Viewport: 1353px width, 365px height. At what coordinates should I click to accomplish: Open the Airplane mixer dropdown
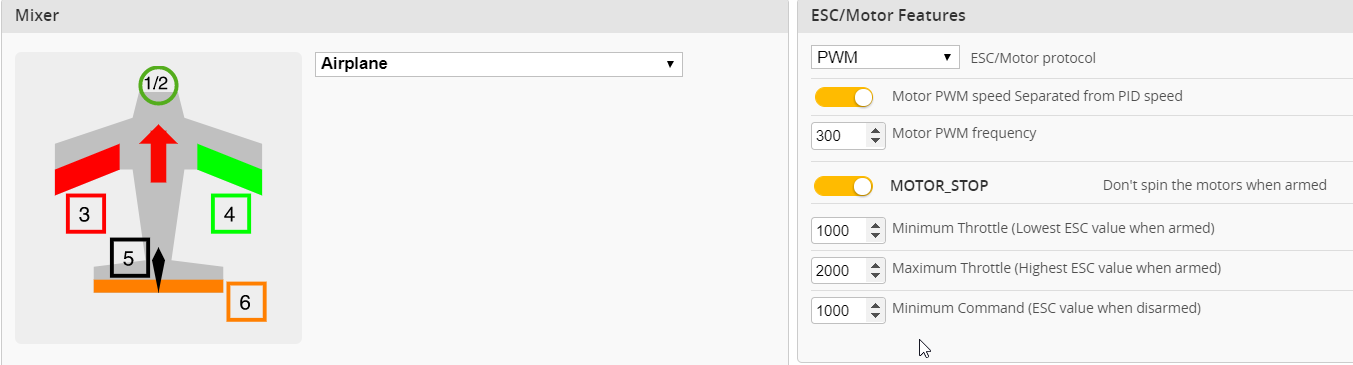click(x=499, y=64)
